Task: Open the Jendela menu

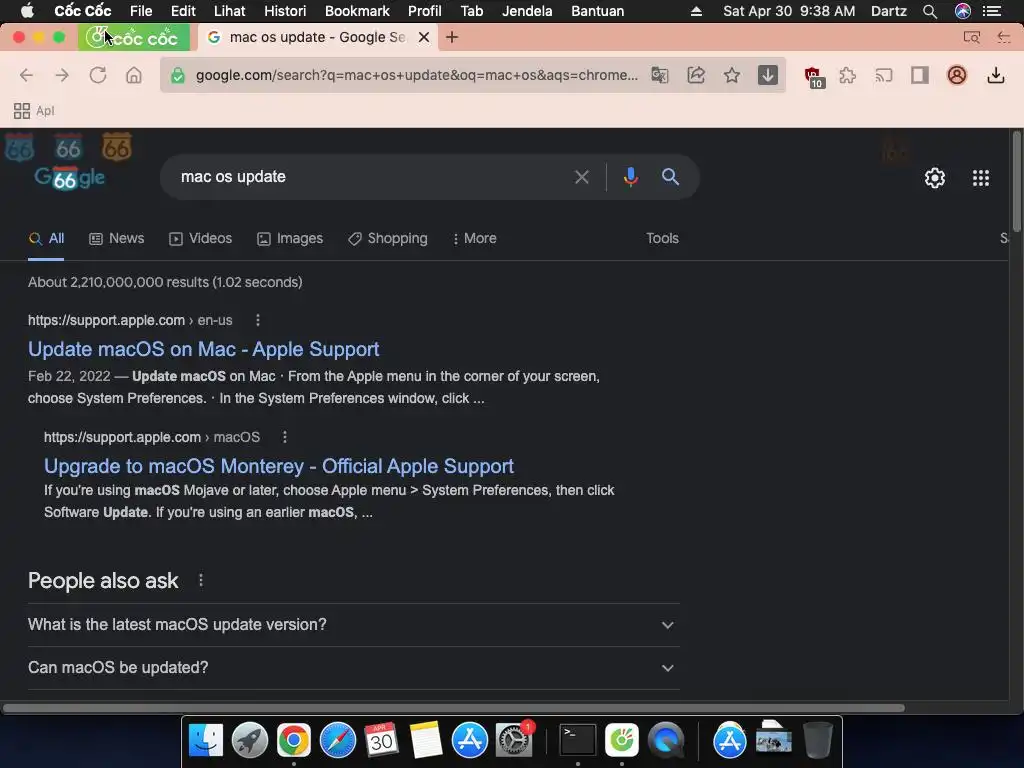Action: pyautogui.click(x=527, y=11)
